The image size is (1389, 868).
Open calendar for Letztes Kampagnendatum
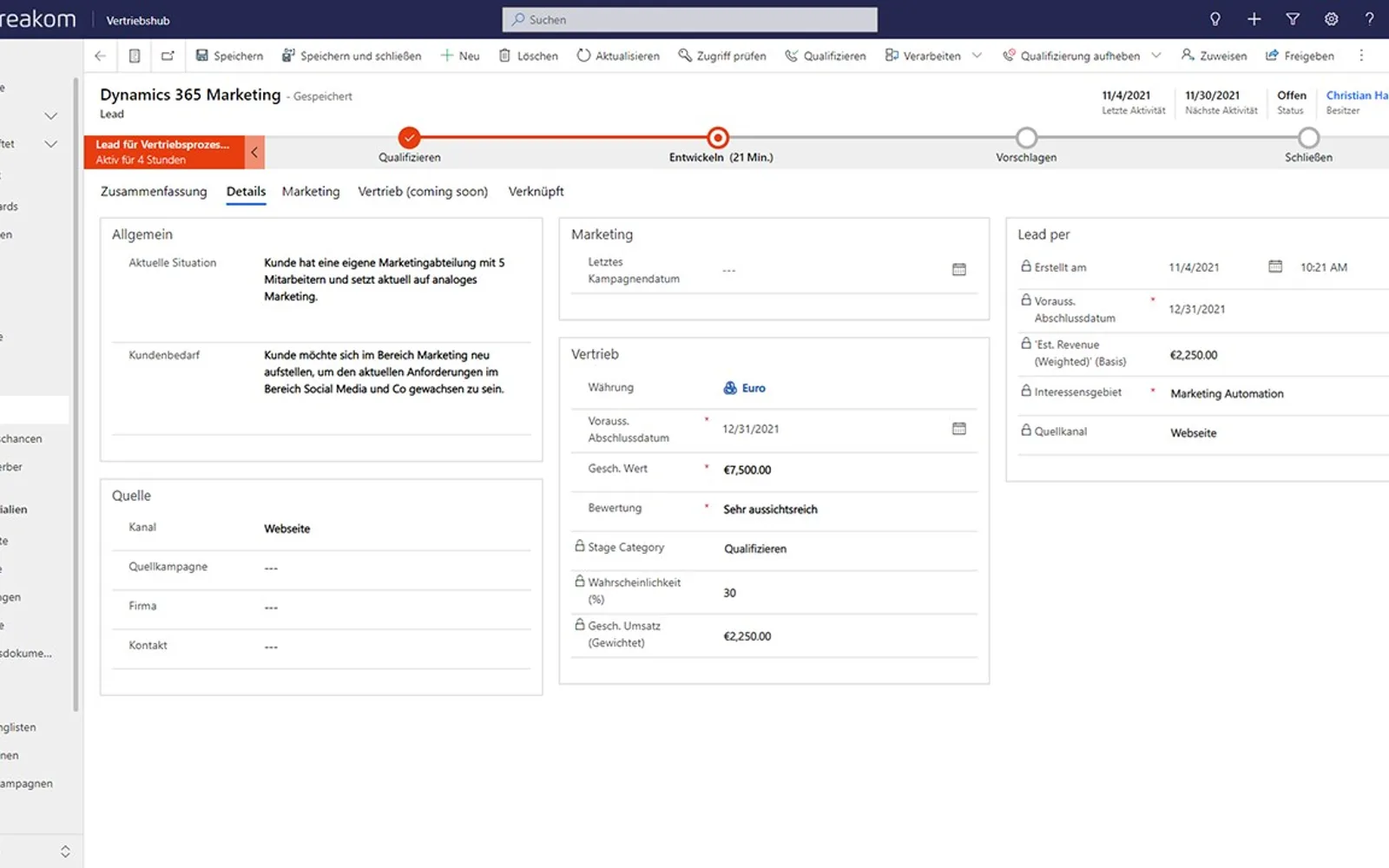coord(959,270)
